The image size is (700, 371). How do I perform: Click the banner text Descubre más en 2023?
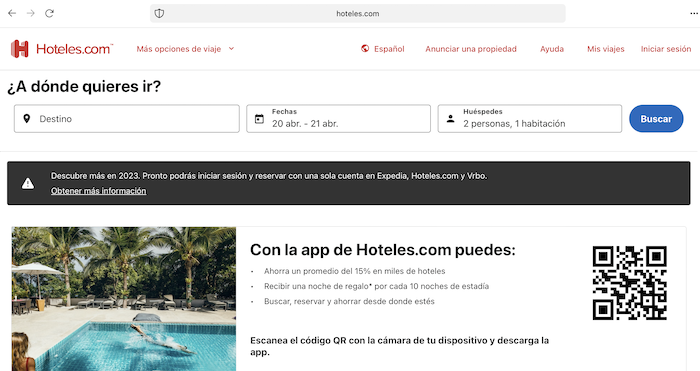point(269,176)
